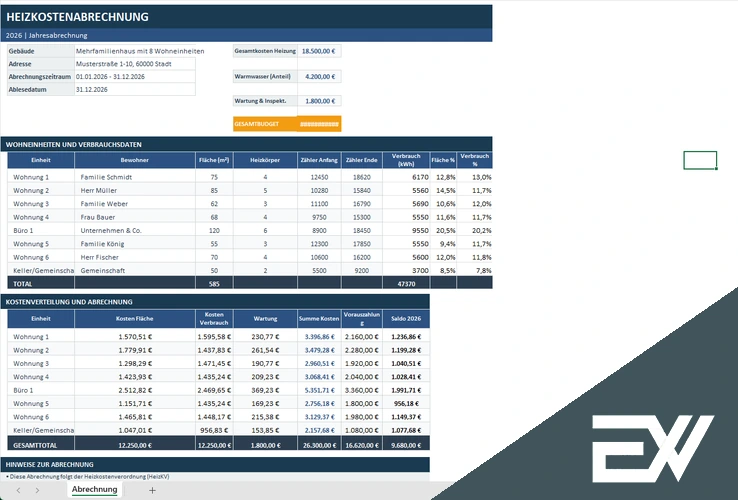
Task: Click the empty selected cell with green border
Action: click(x=700, y=160)
